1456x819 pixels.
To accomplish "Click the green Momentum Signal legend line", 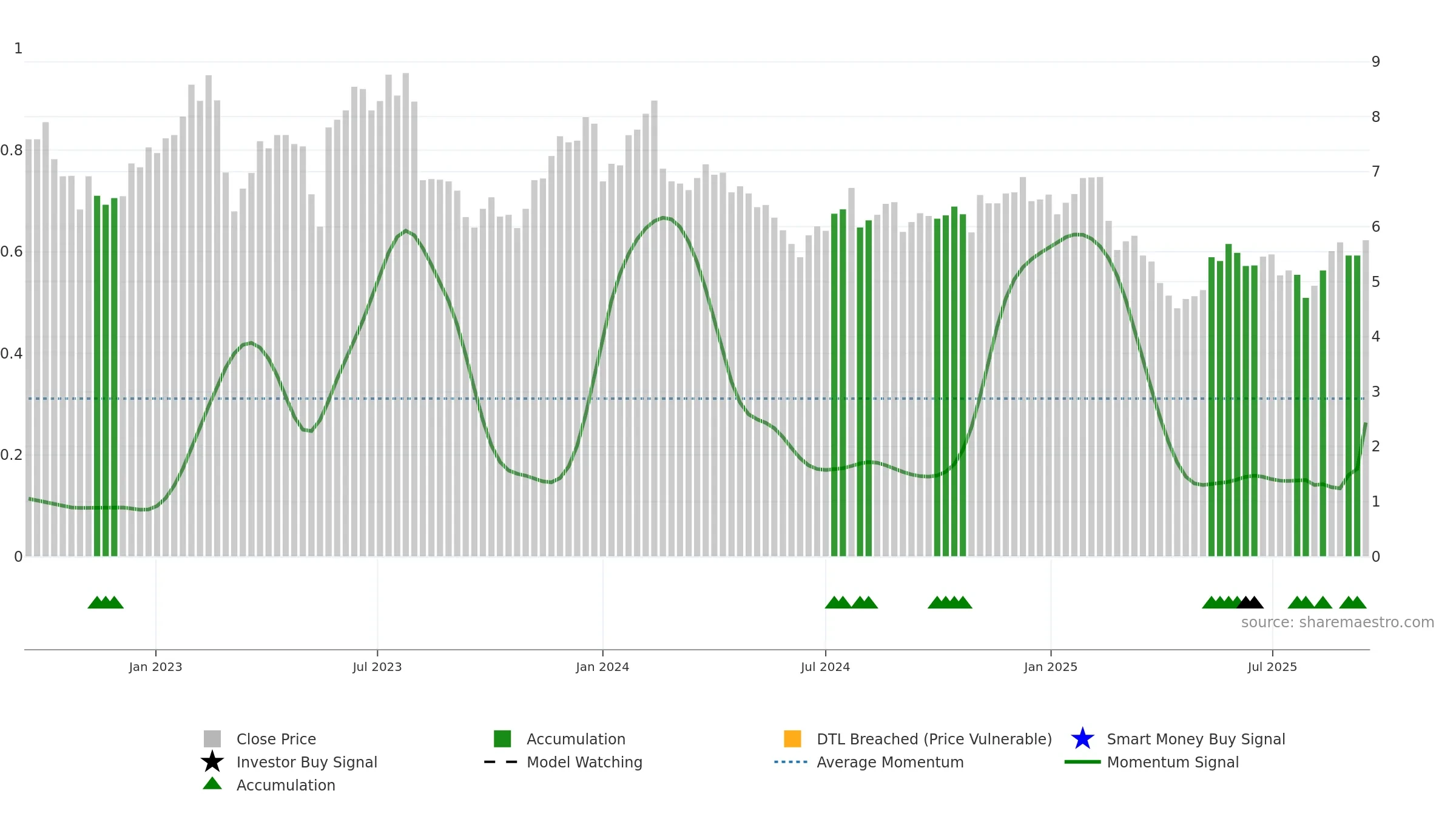I will point(1083,762).
